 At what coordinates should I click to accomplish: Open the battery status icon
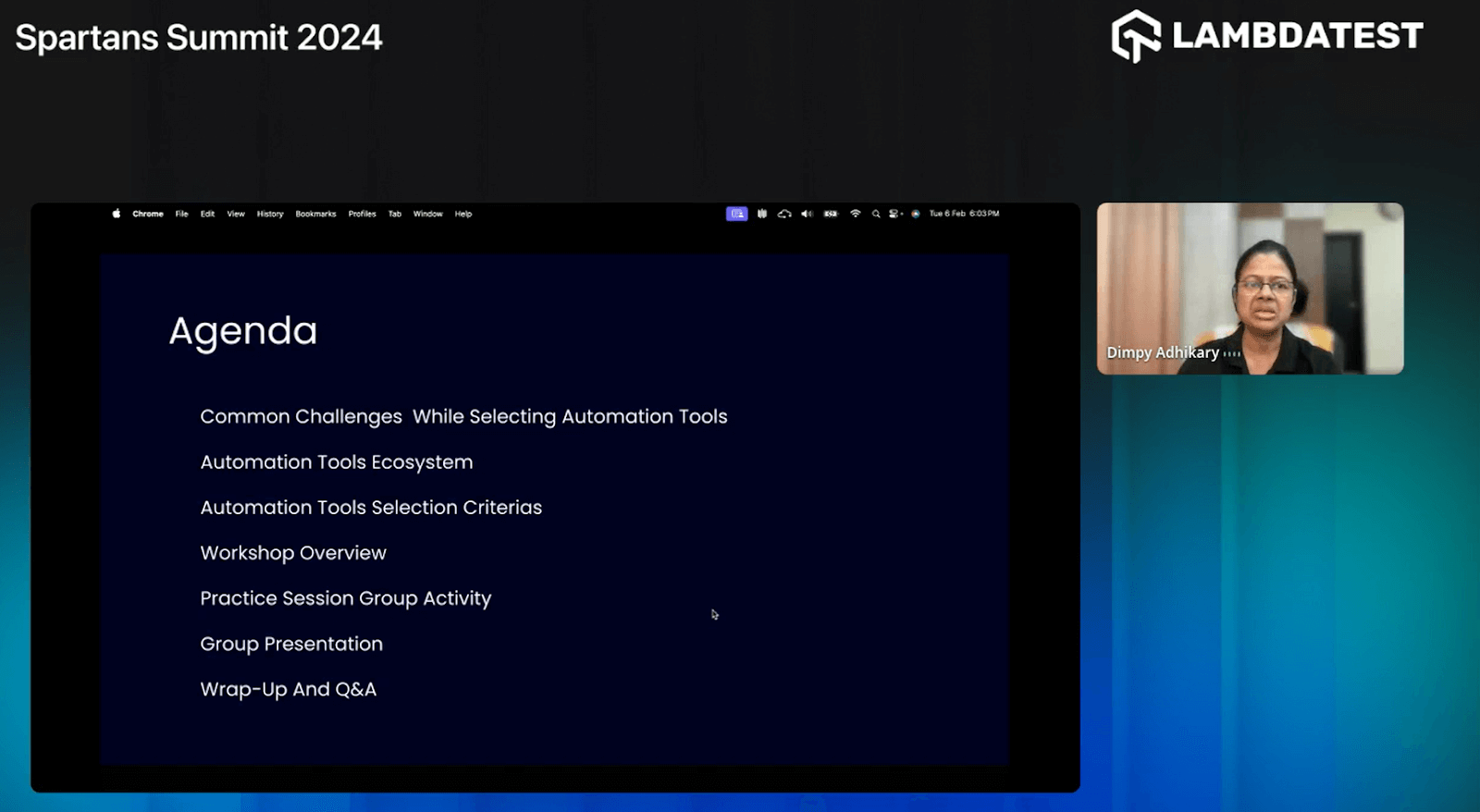coord(831,214)
